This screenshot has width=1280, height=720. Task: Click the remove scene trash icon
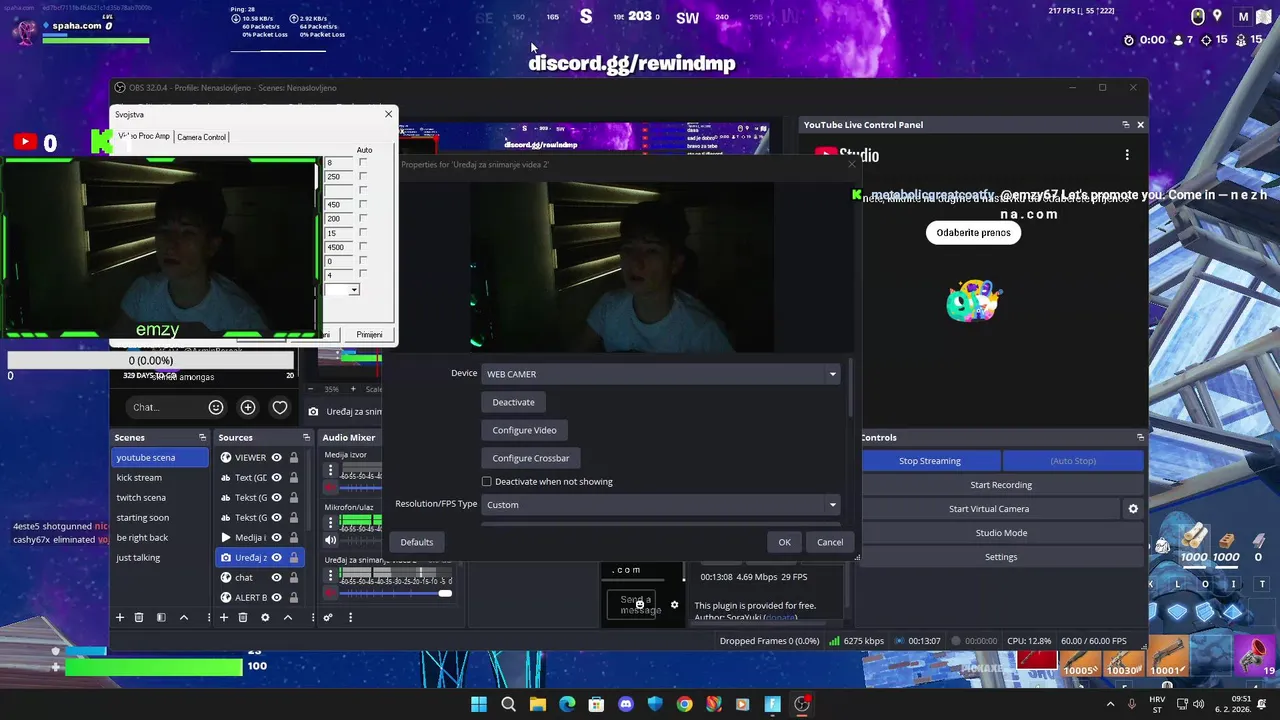click(x=139, y=618)
